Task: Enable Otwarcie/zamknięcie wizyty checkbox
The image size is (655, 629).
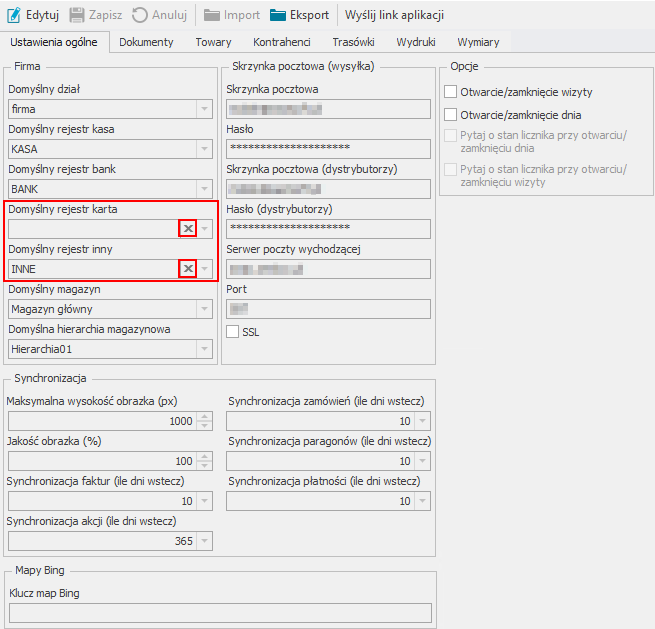Action: 450,92
